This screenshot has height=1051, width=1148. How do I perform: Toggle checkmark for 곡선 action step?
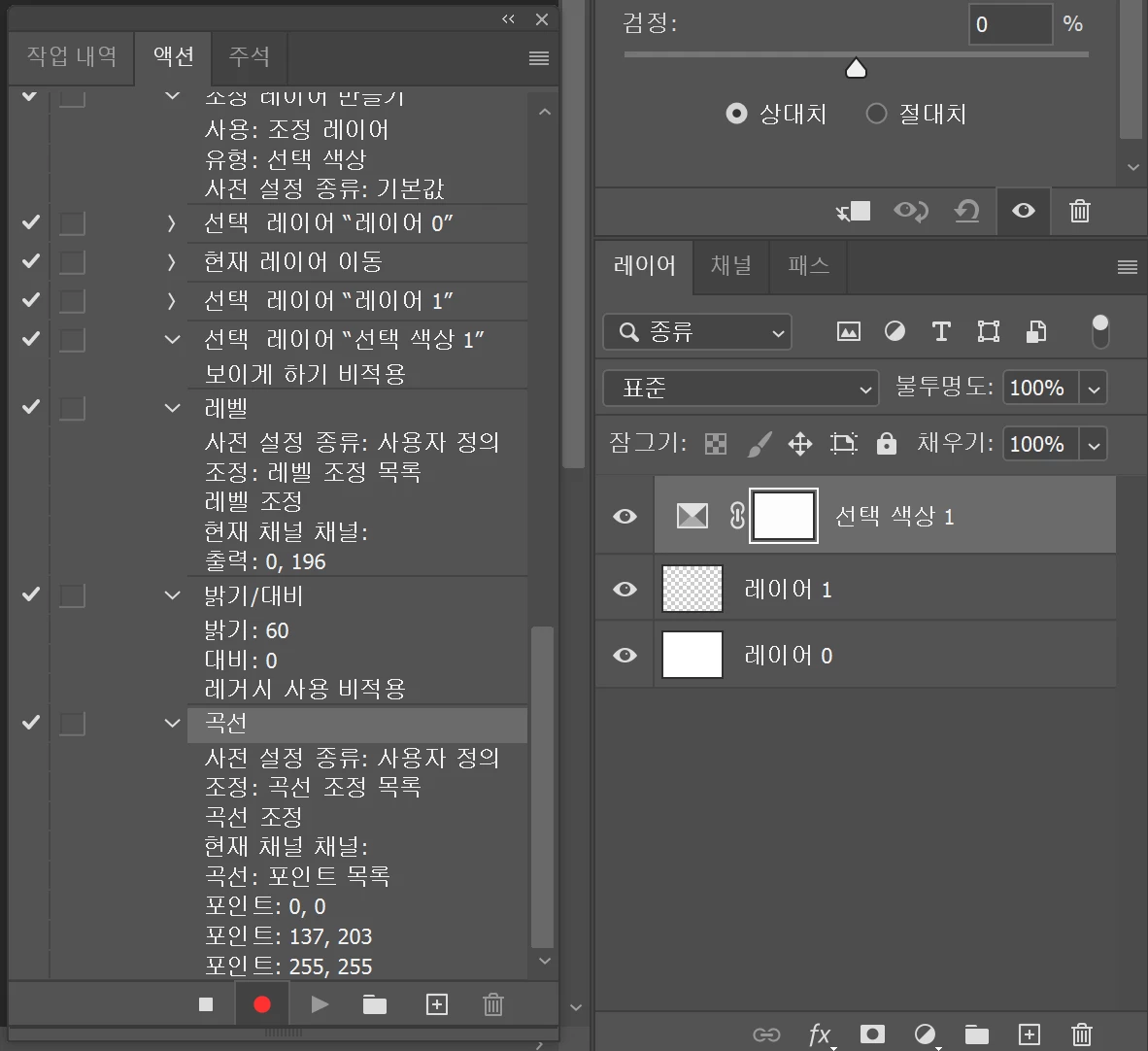coord(31,722)
